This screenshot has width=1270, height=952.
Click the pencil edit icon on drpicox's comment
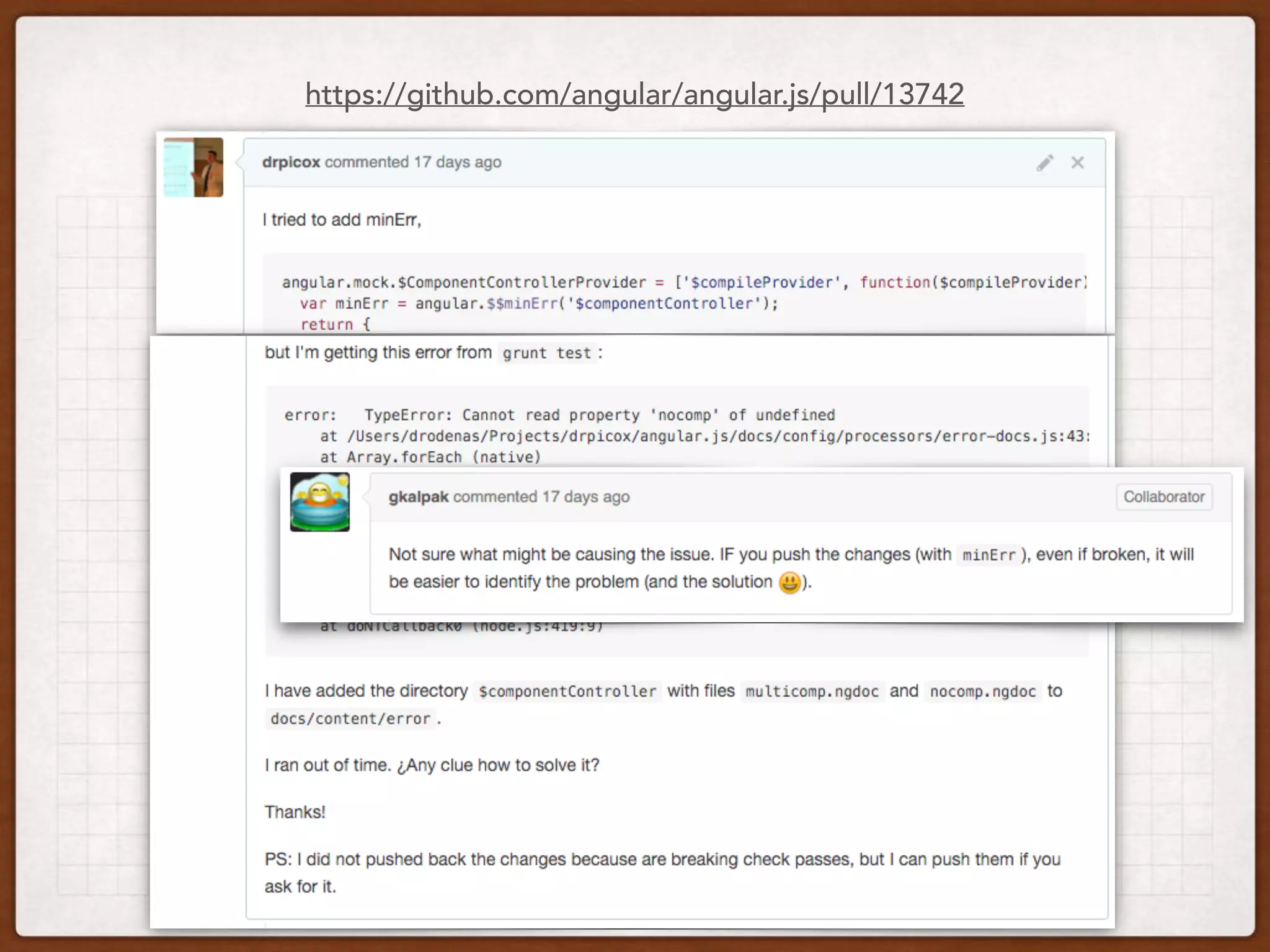1045,162
